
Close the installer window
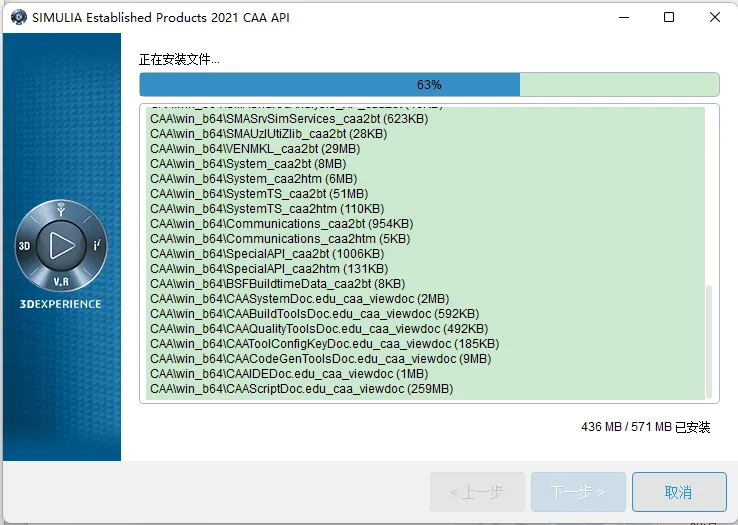pyautogui.click(x=714, y=17)
